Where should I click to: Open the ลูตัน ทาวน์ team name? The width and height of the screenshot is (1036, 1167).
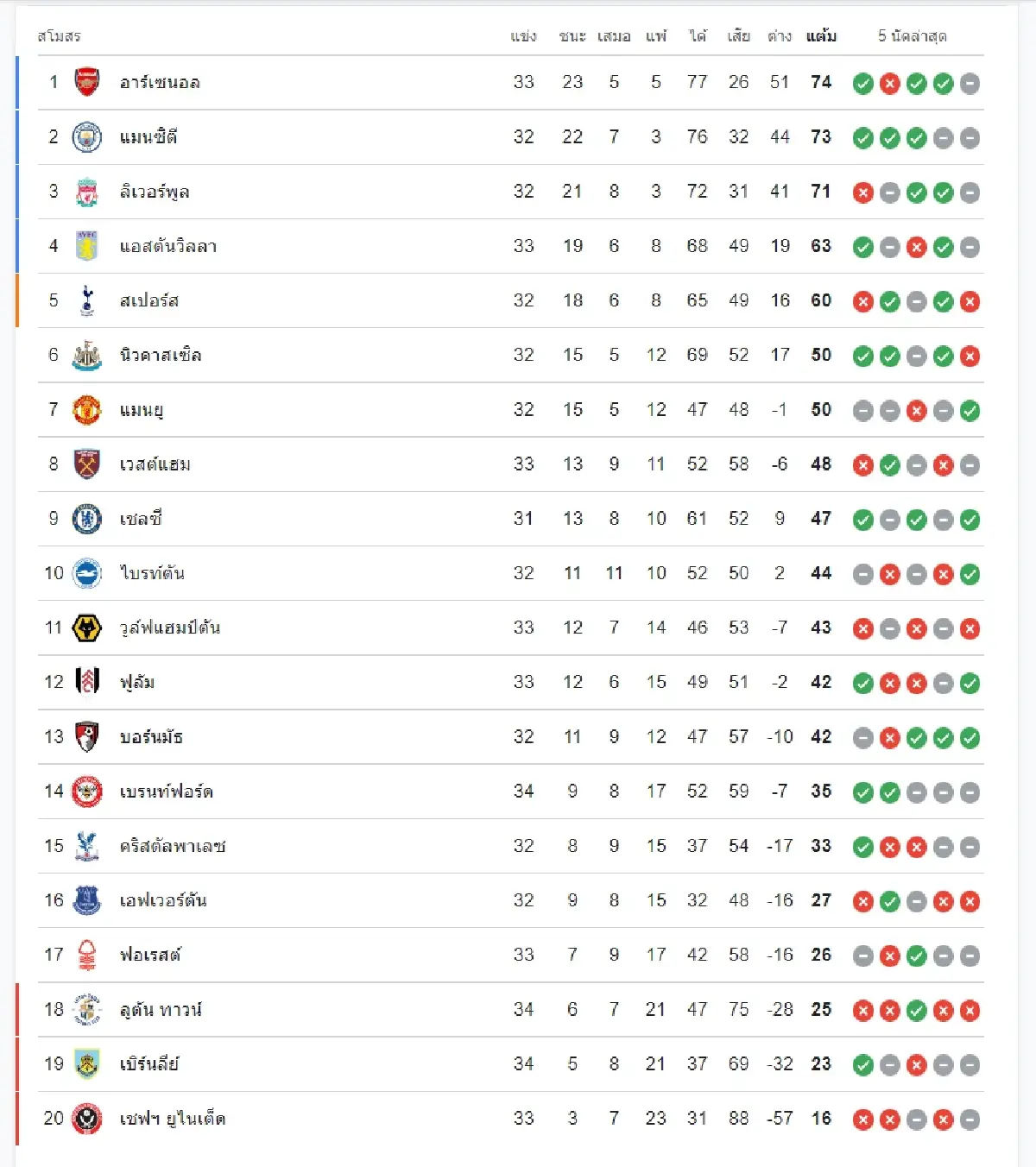(161, 1009)
